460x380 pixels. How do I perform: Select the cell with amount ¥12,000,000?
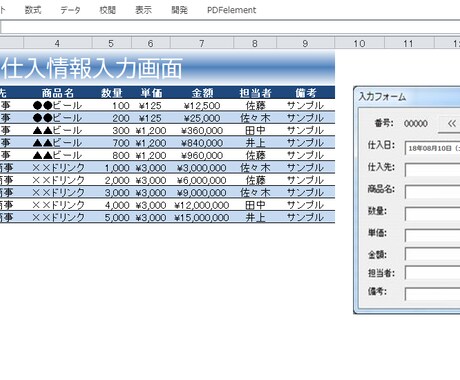[202, 205]
